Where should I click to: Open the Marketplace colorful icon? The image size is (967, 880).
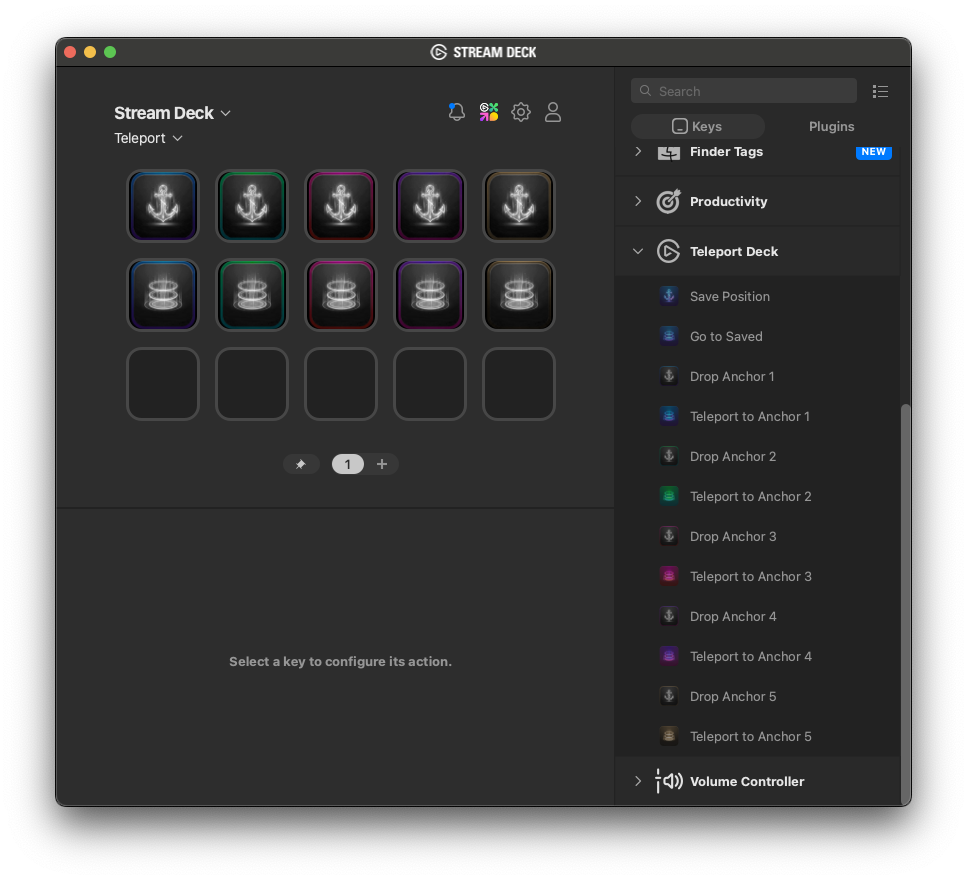pos(488,112)
